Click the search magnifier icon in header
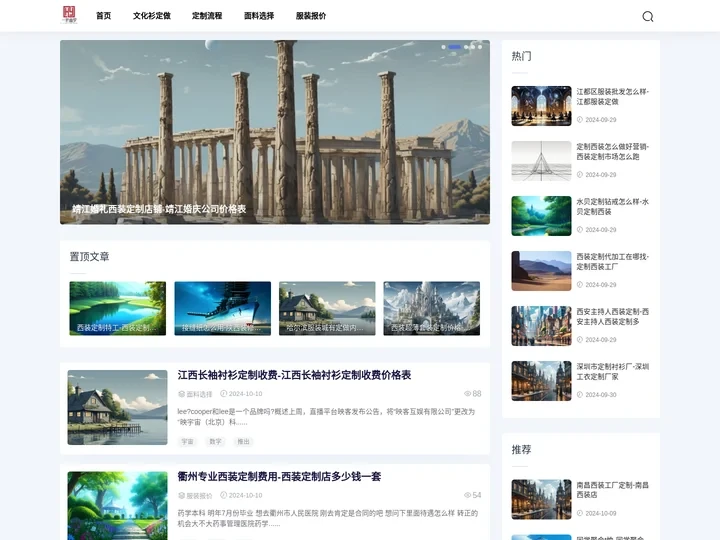The height and width of the screenshot is (540, 720). (x=647, y=17)
